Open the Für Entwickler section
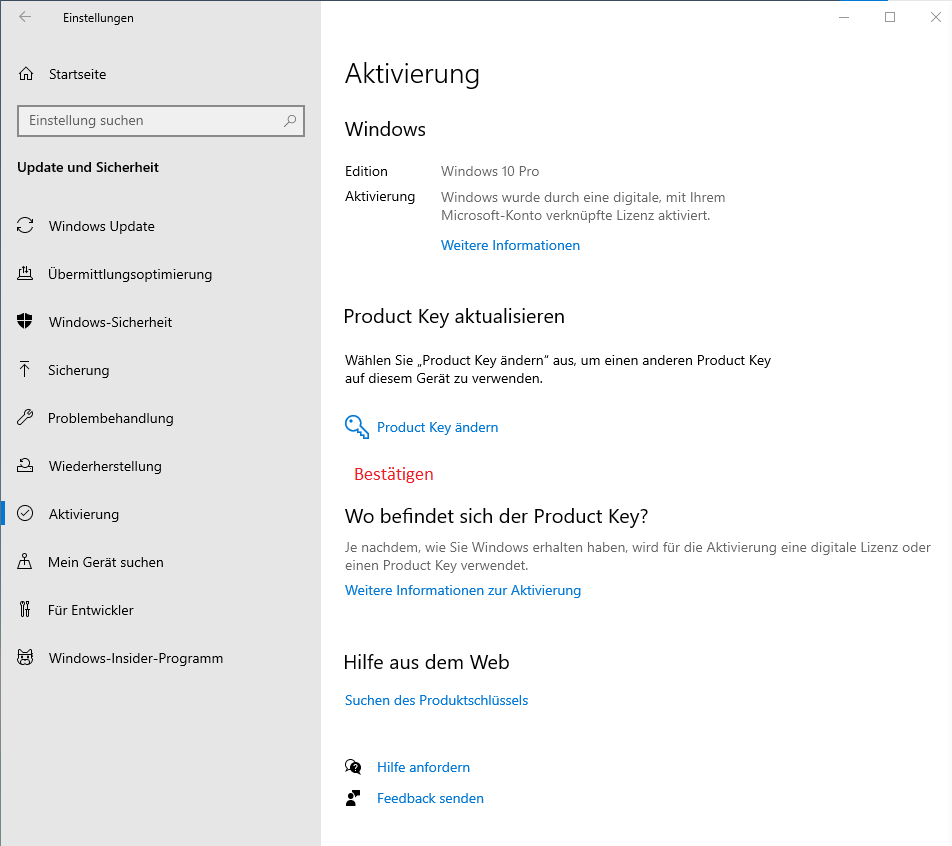The height and width of the screenshot is (846, 952). (90, 610)
